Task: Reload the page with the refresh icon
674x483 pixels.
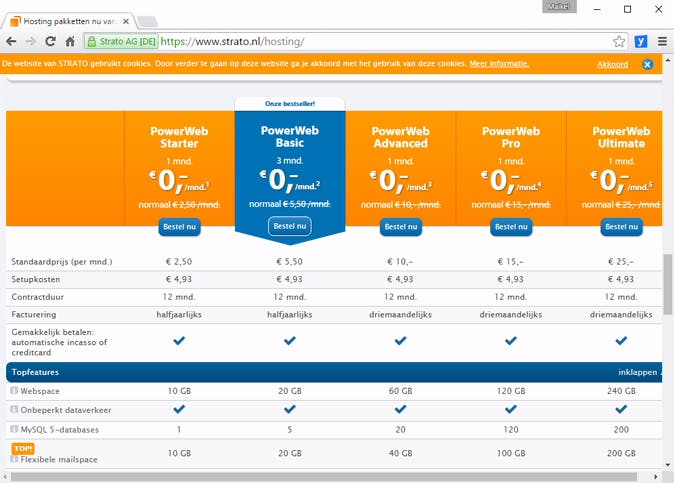Action: coord(50,42)
